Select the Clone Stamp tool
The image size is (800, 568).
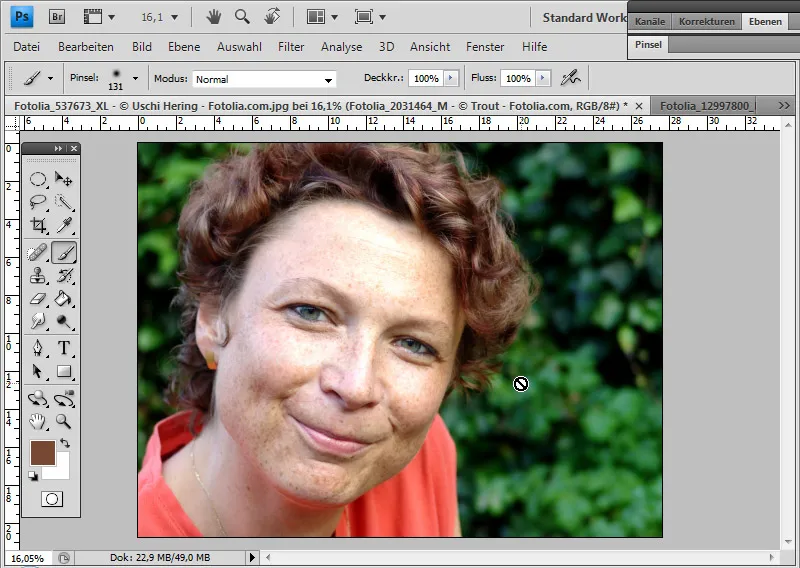point(38,276)
